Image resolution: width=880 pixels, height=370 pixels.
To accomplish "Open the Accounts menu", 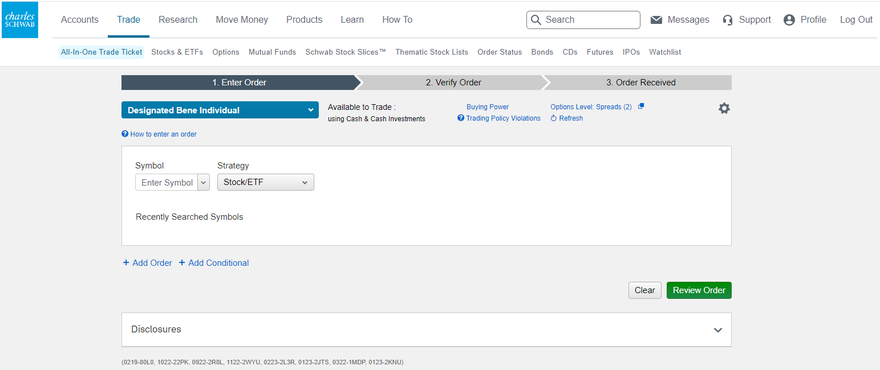I will (80, 20).
